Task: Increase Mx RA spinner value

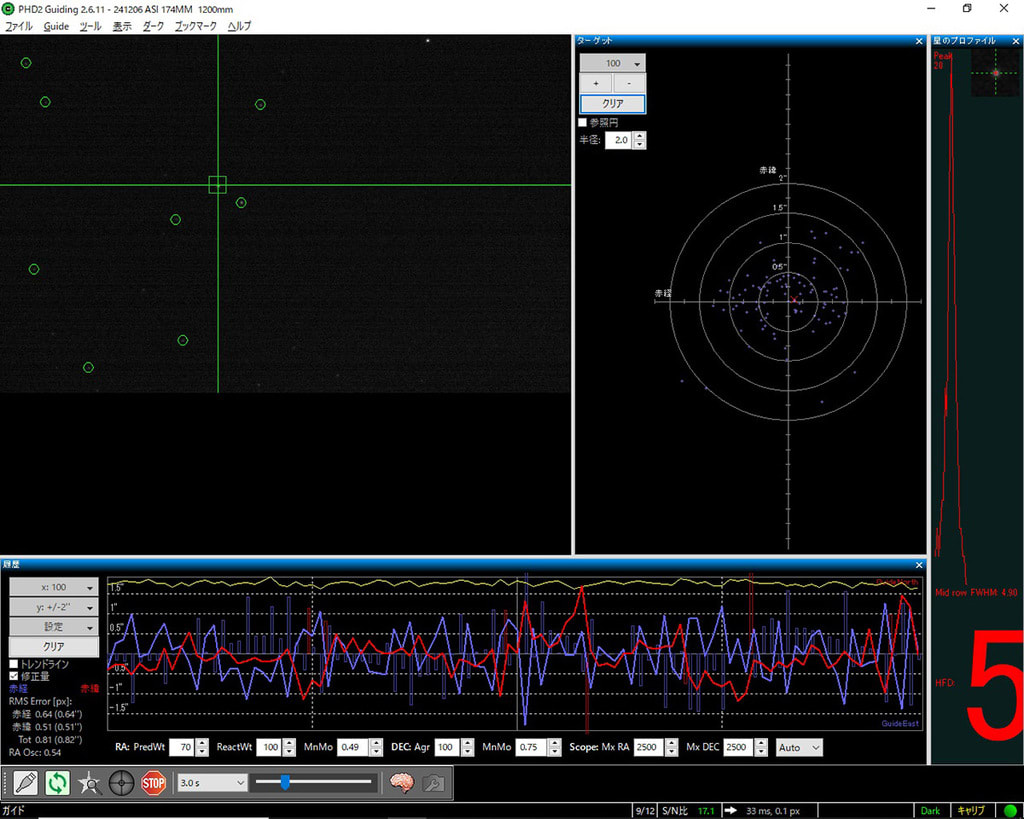Action: tap(671, 743)
